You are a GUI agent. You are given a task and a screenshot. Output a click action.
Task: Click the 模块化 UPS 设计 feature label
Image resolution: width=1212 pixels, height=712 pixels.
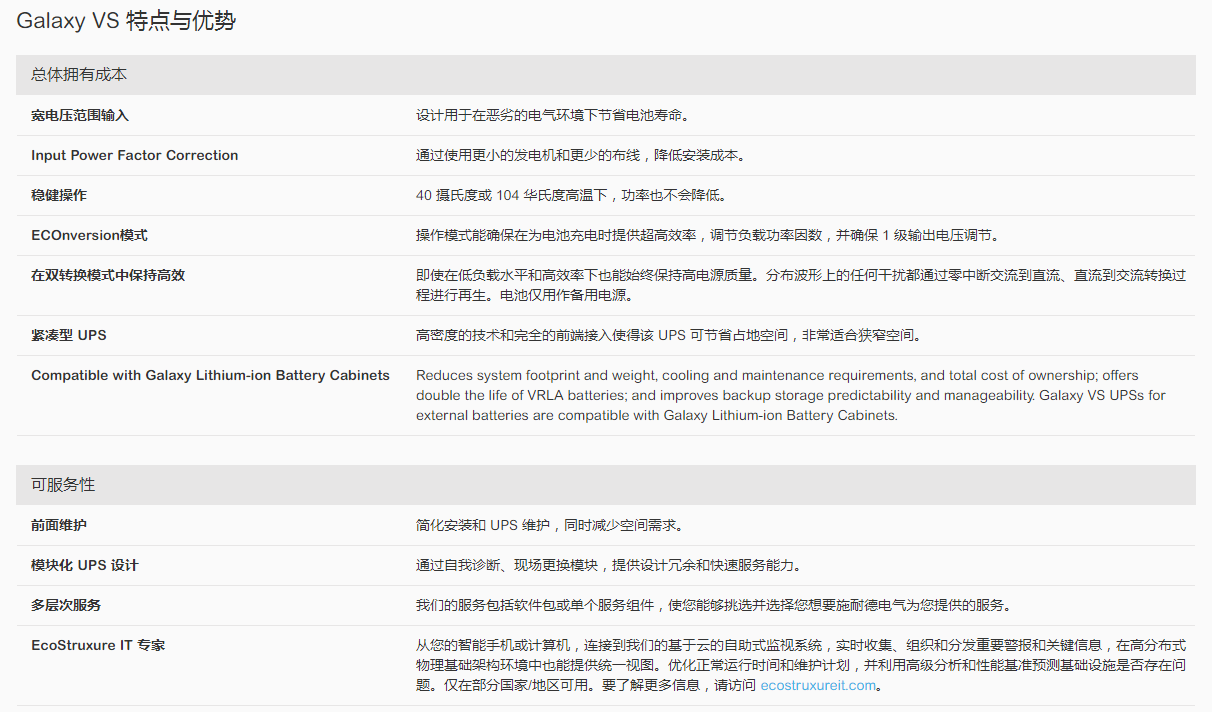tap(85, 566)
